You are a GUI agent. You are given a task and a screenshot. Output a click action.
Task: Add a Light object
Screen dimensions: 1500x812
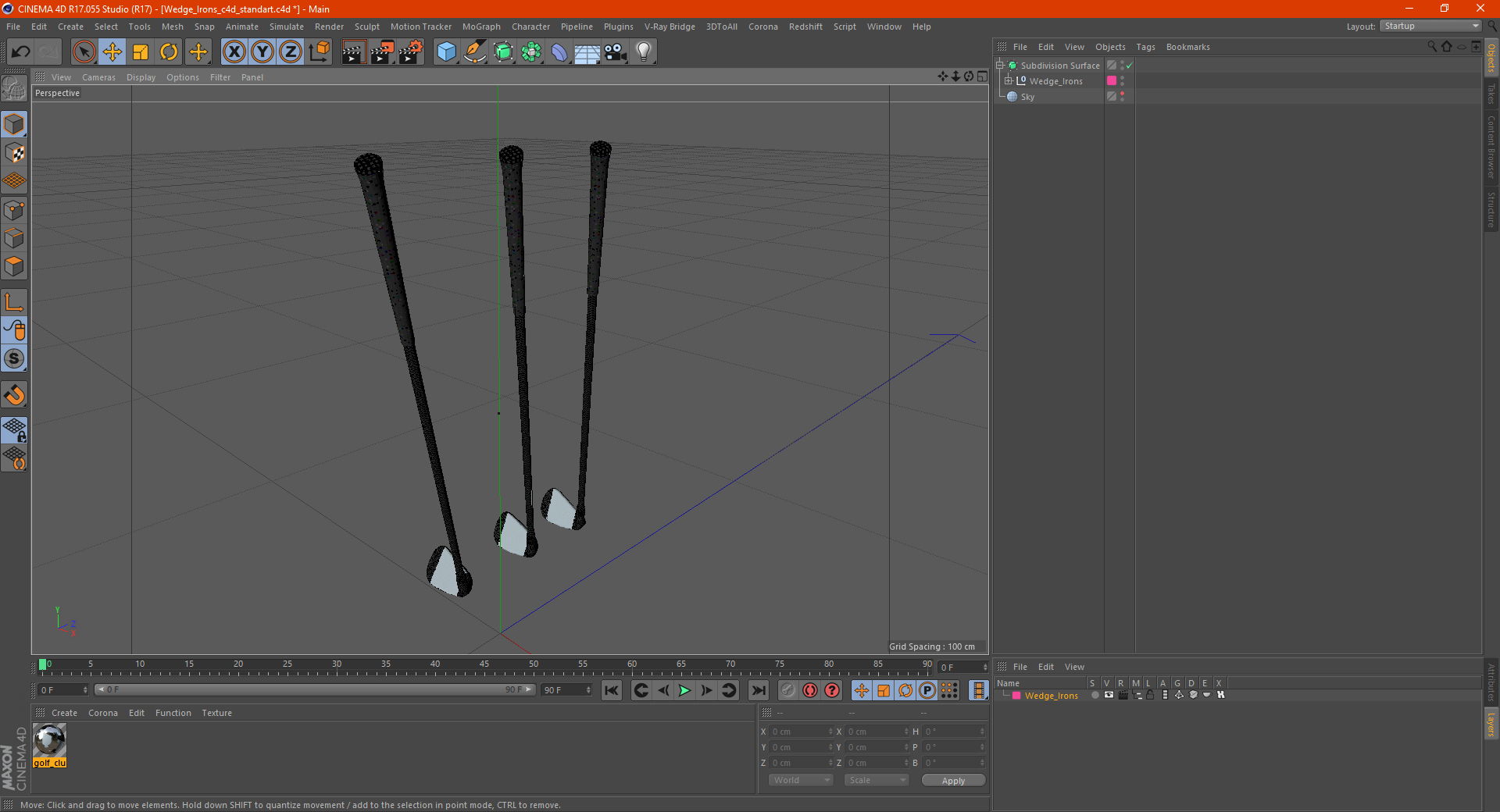click(x=644, y=52)
